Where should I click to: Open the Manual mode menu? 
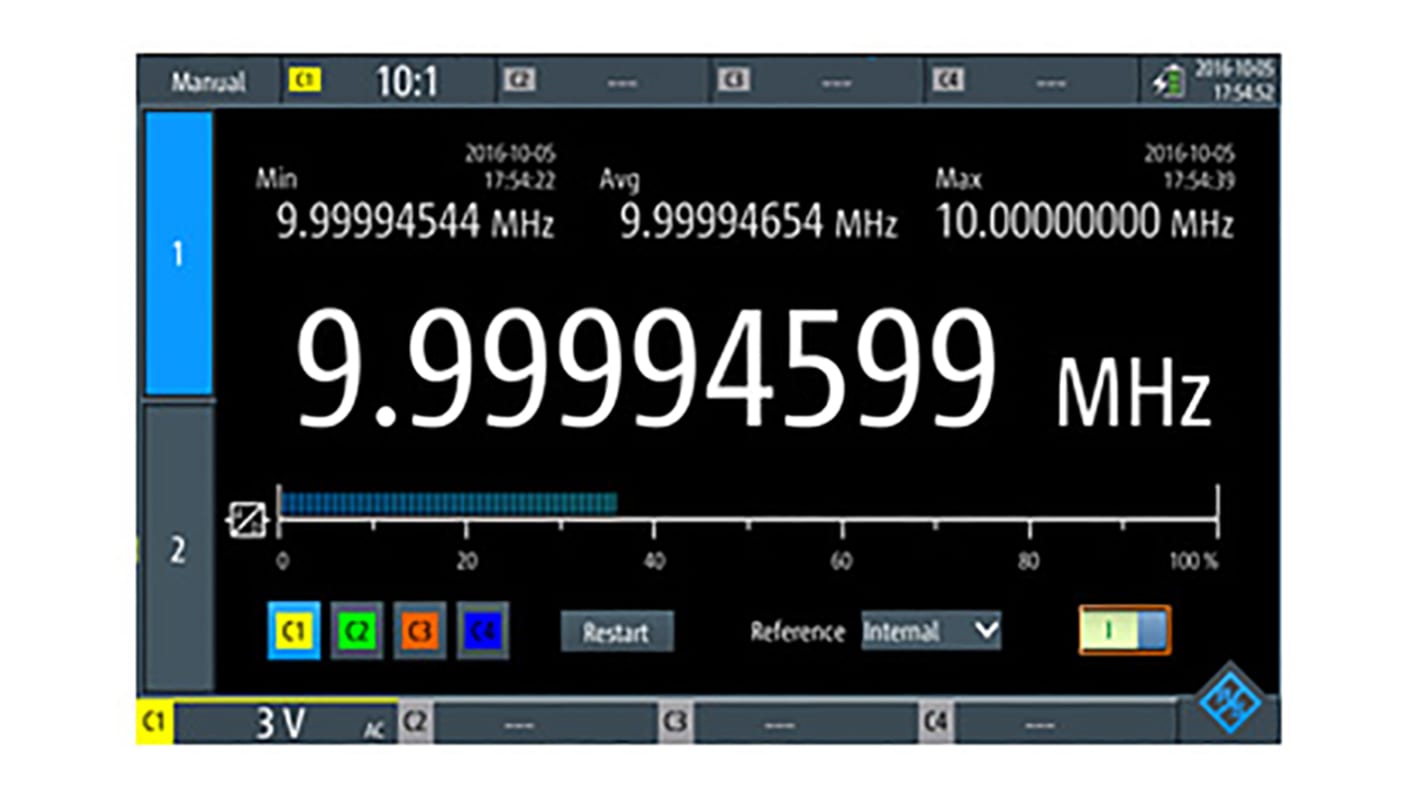208,82
